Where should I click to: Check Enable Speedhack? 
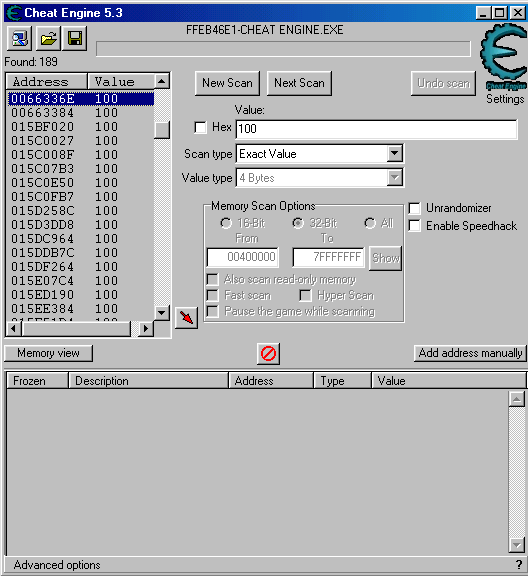[414, 226]
